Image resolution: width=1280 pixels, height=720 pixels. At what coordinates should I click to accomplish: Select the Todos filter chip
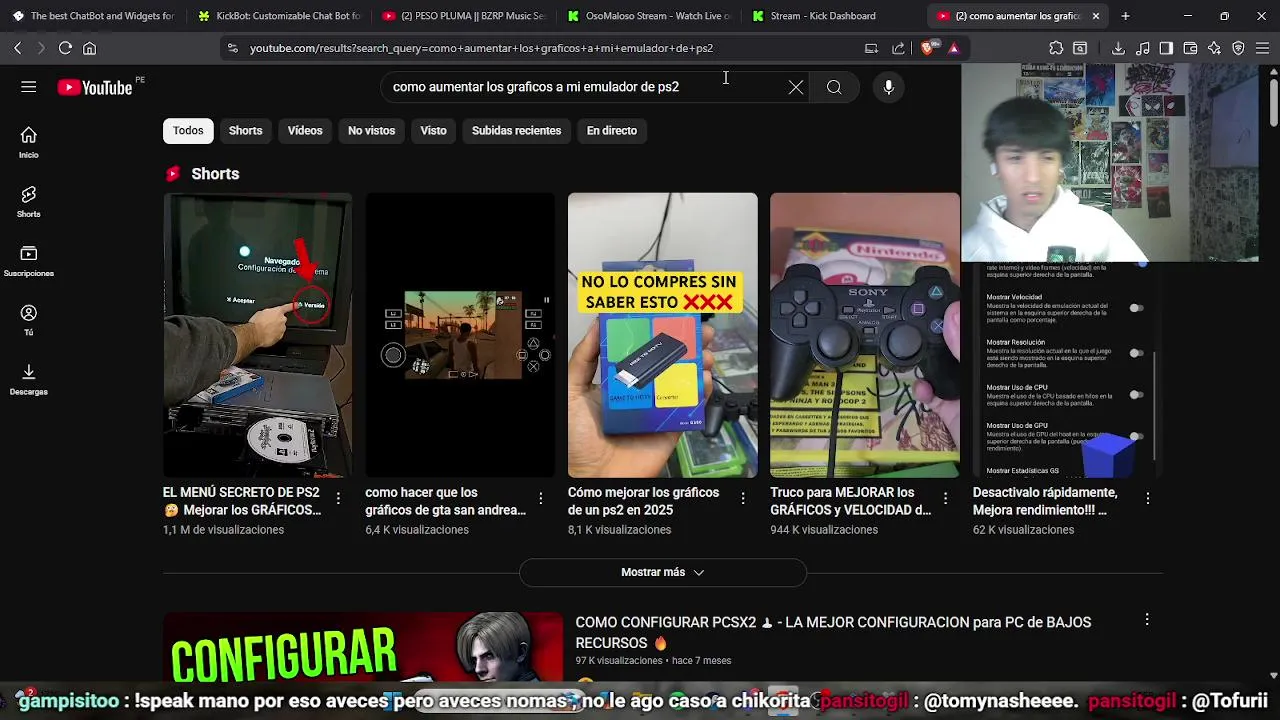pos(188,130)
